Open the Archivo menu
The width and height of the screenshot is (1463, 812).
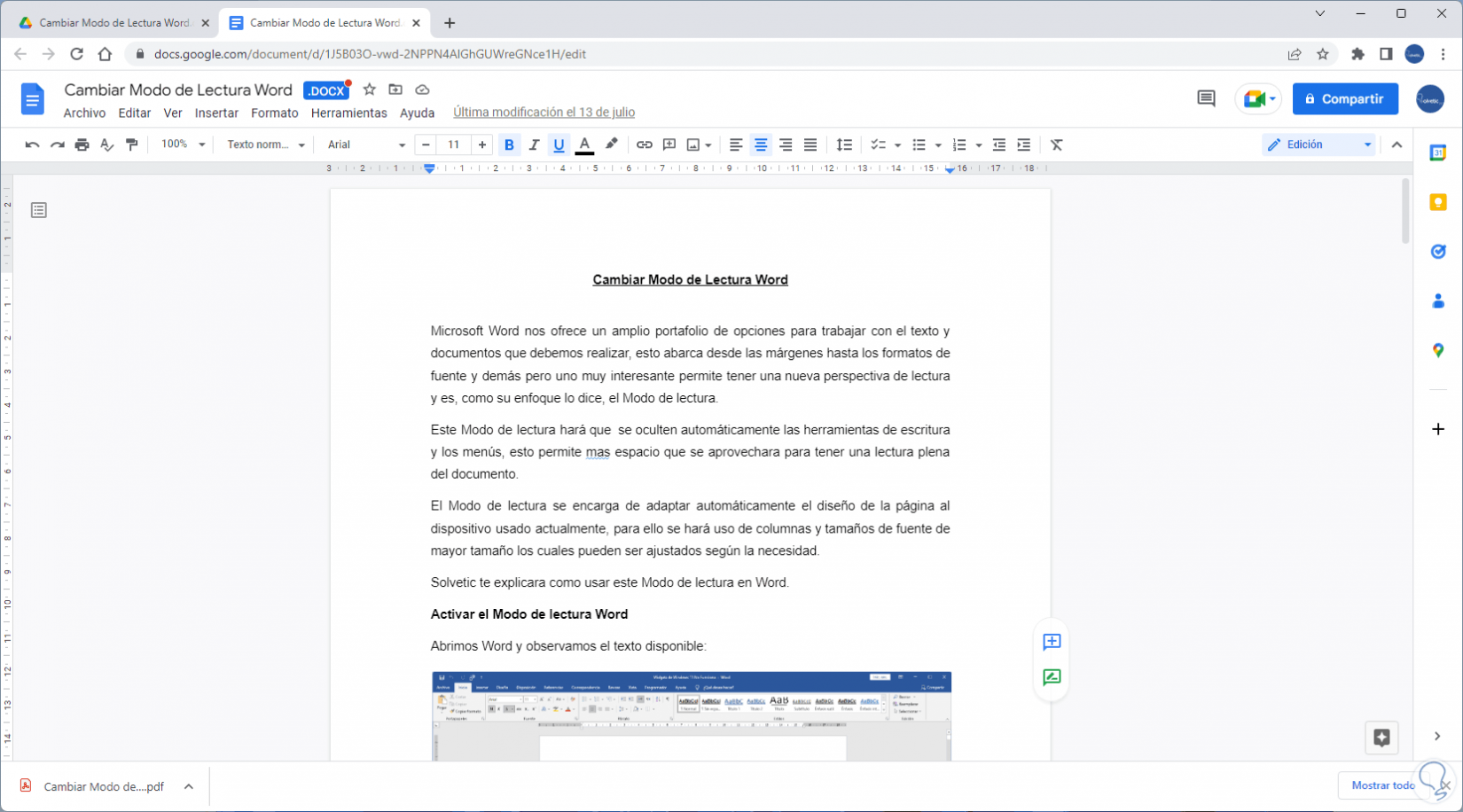coord(84,113)
